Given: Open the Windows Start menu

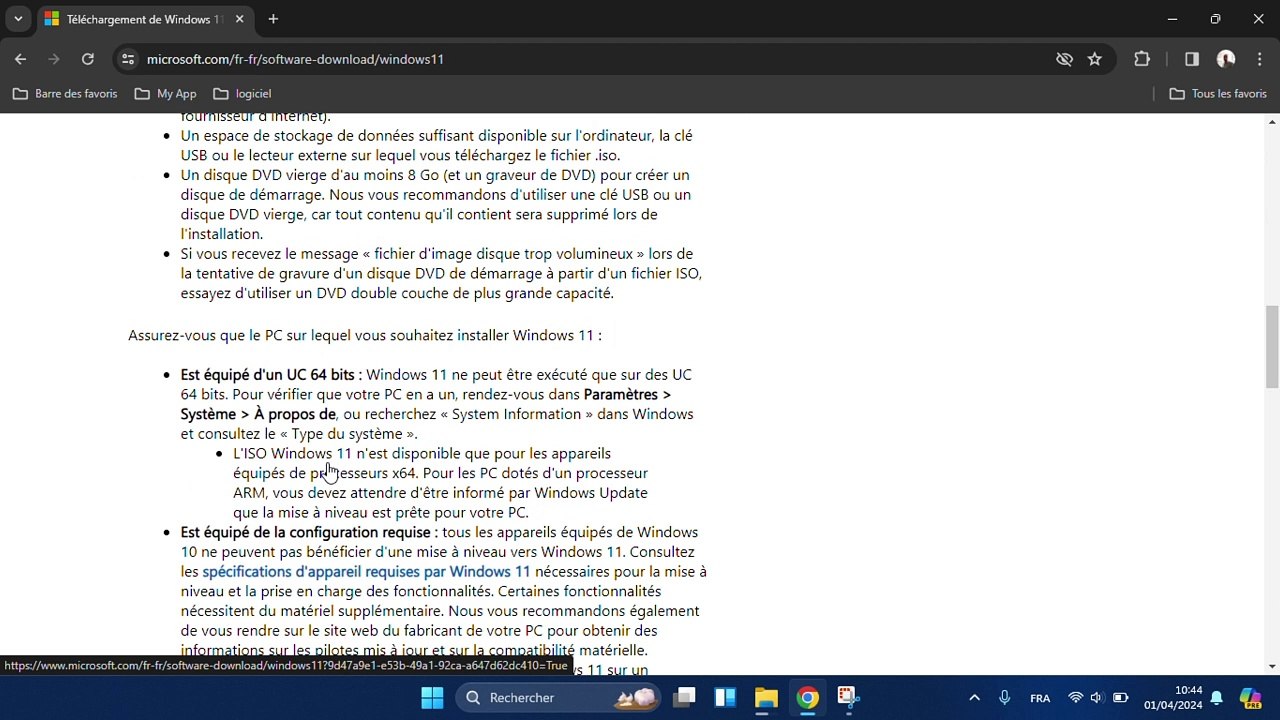Looking at the screenshot, I should (432, 698).
